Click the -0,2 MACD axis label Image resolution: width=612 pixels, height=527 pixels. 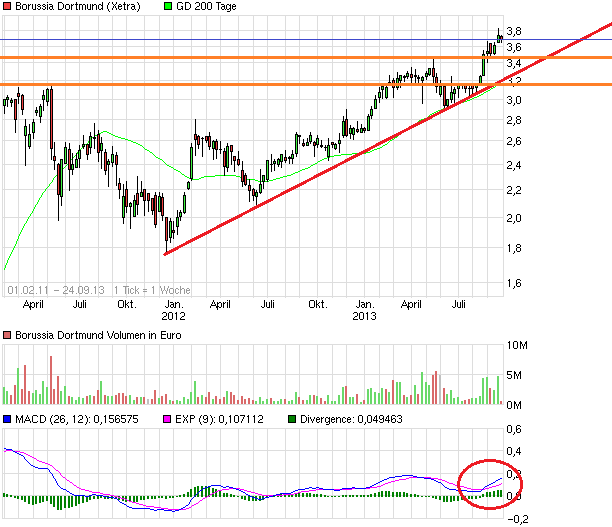518,519
